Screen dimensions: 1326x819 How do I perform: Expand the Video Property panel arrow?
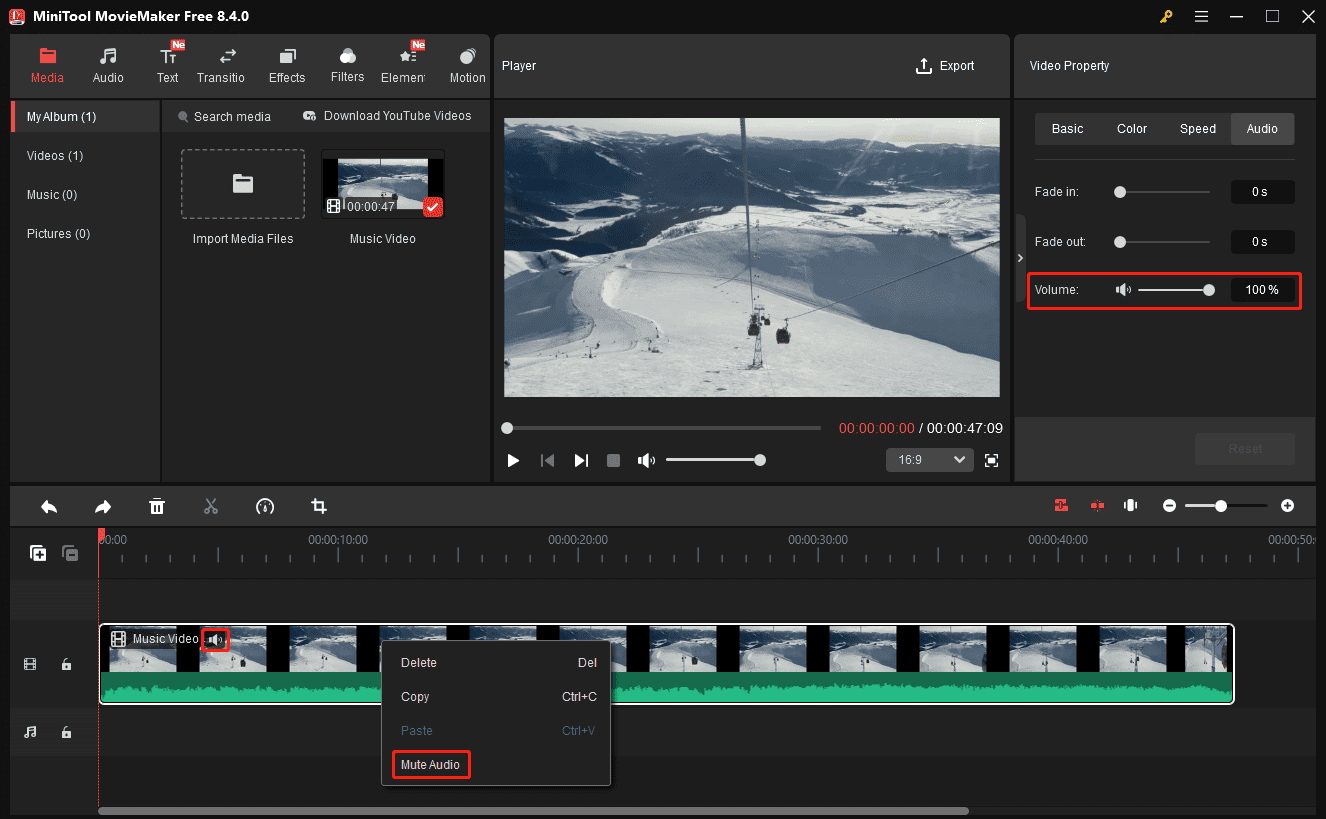tap(1020, 257)
